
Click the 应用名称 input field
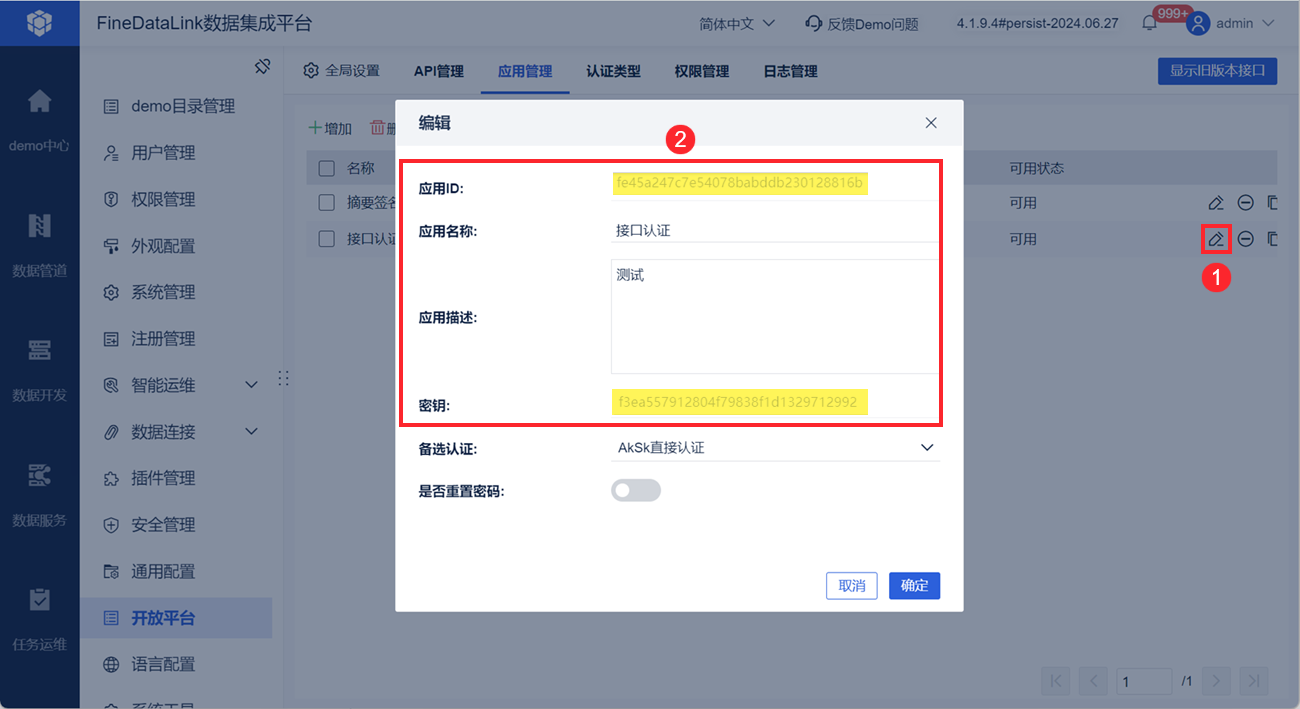click(775, 230)
